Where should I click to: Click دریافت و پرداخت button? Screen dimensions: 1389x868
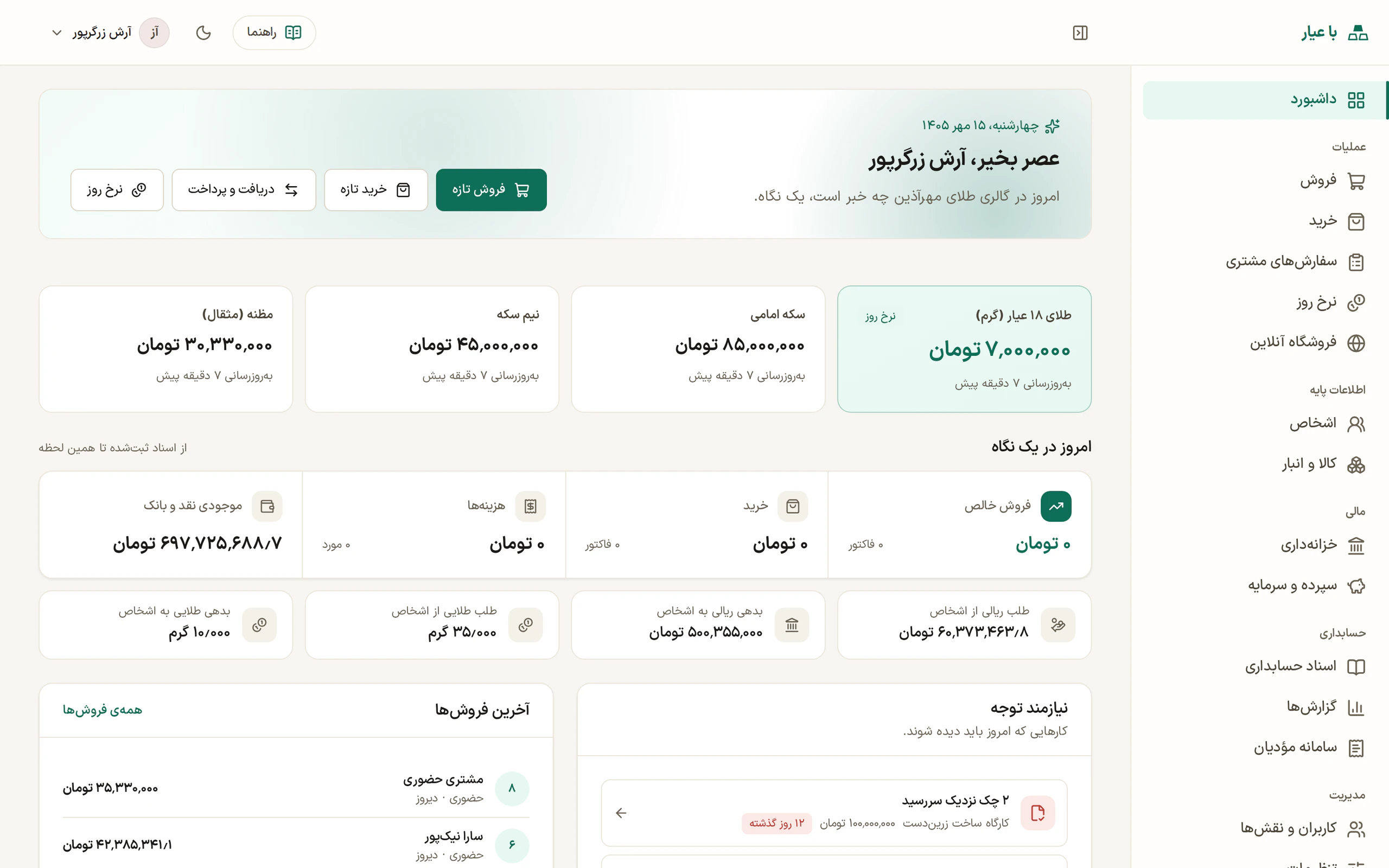tap(244, 190)
